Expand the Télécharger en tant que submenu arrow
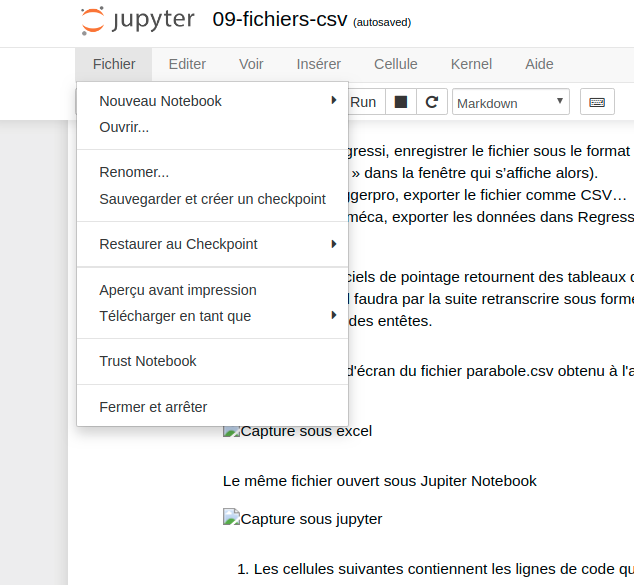The width and height of the screenshot is (634, 585). pyautogui.click(x=334, y=315)
